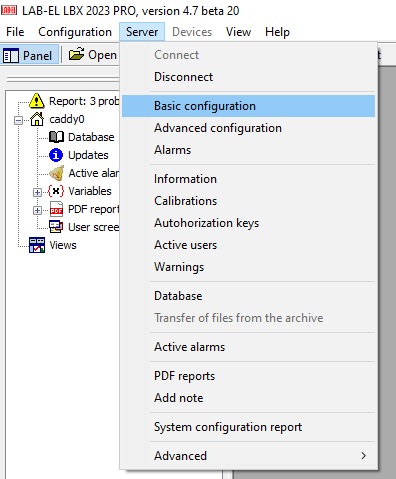Open System configuration report

click(248, 427)
